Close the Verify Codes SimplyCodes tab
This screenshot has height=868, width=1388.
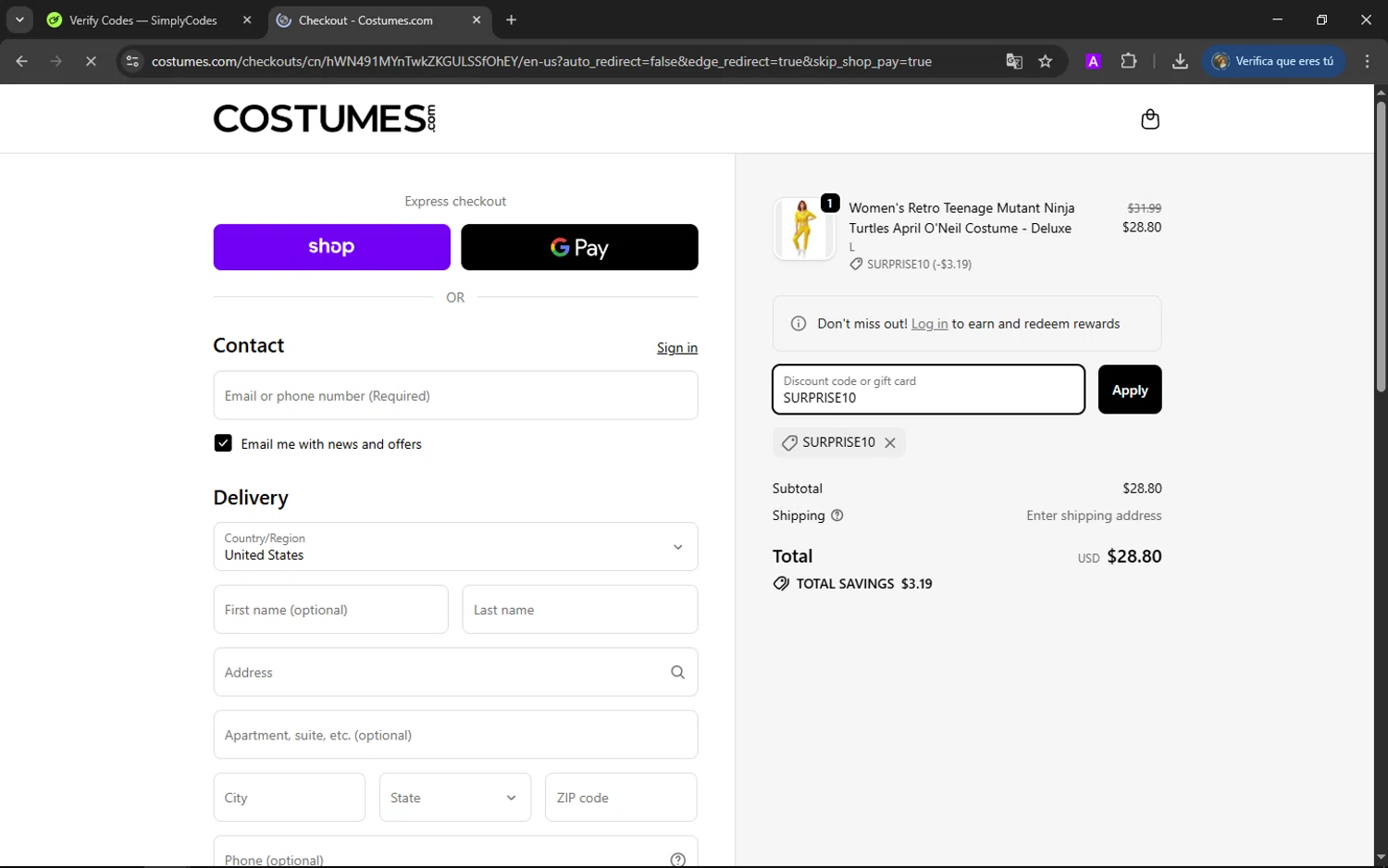[x=247, y=20]
